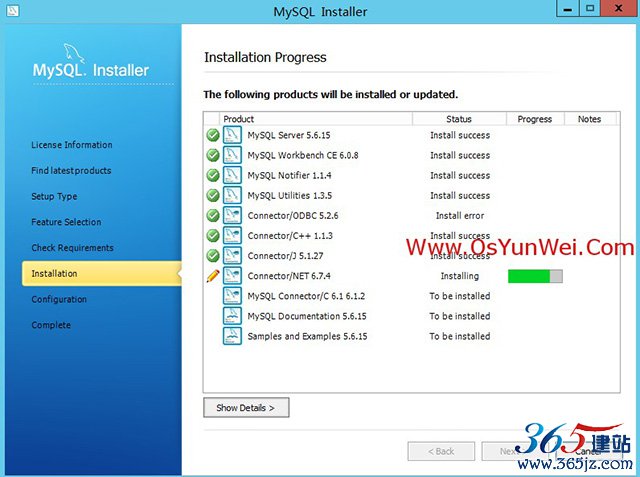640x477 pixels.
Task: Click the MySQL Connector/C 6.1 product icon
Action: [x=232, y=296]
